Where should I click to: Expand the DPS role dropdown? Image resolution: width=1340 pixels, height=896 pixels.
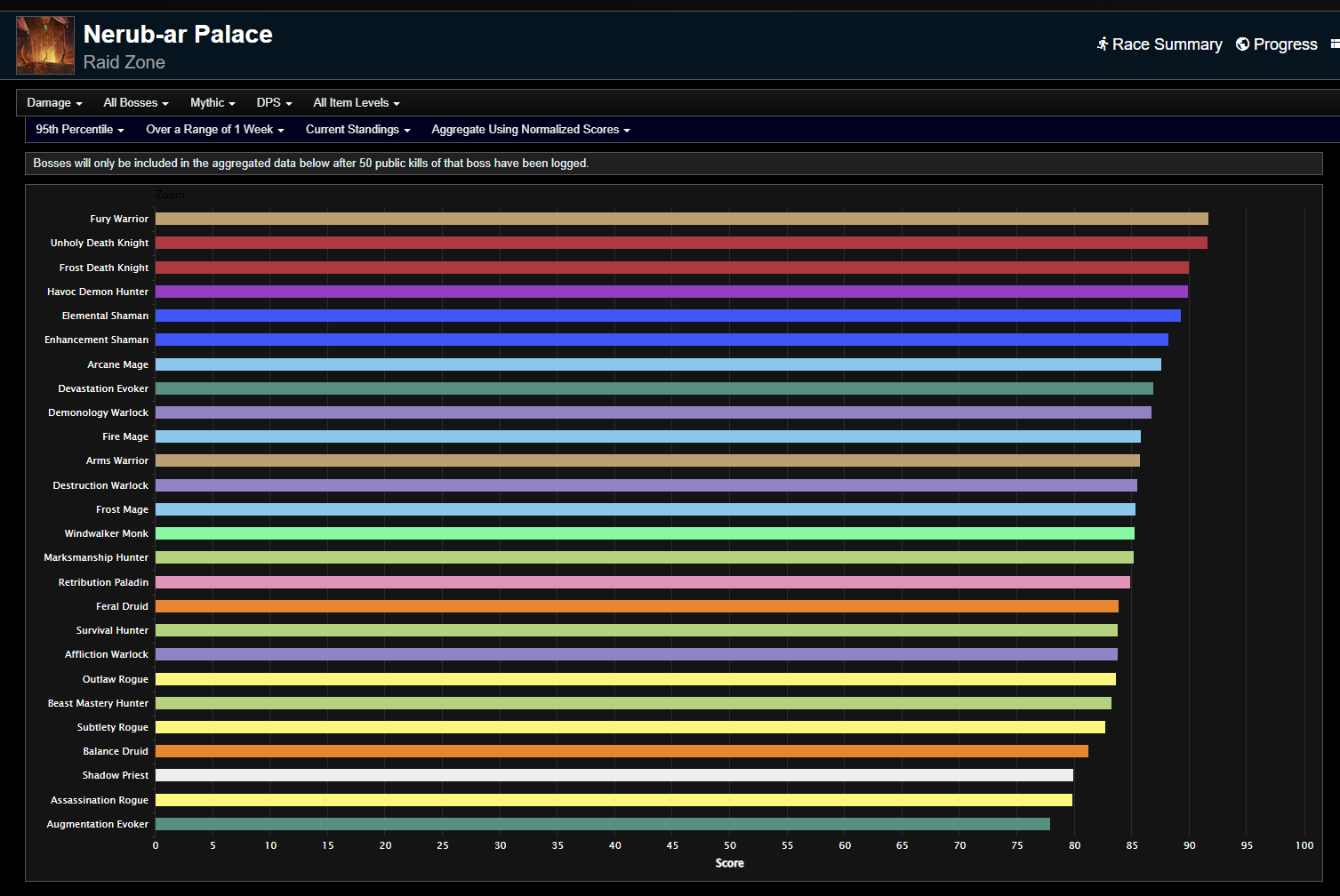274,103
